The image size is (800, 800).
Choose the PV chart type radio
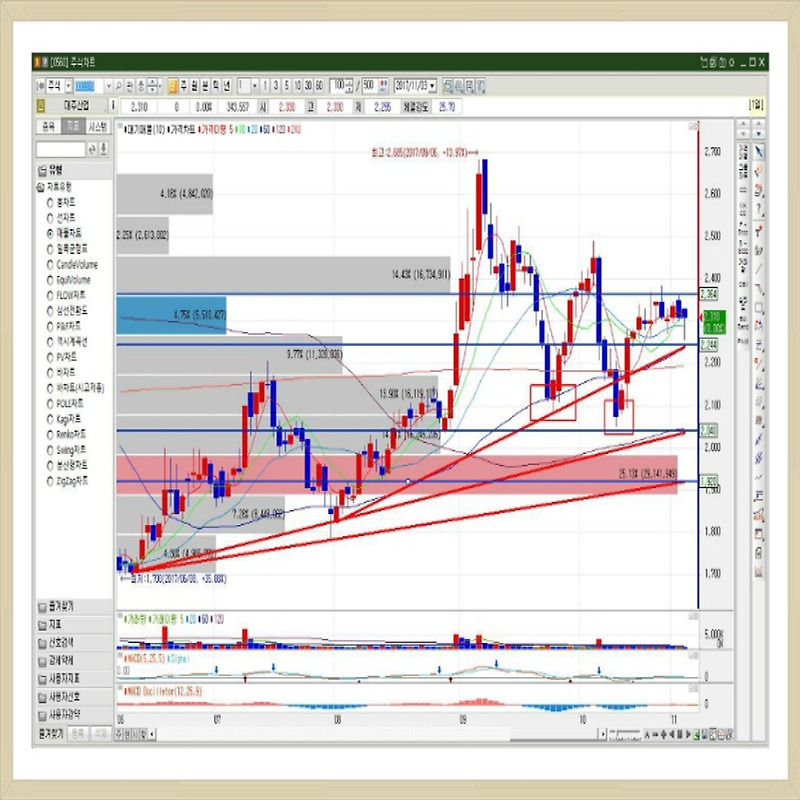point(50,357)
